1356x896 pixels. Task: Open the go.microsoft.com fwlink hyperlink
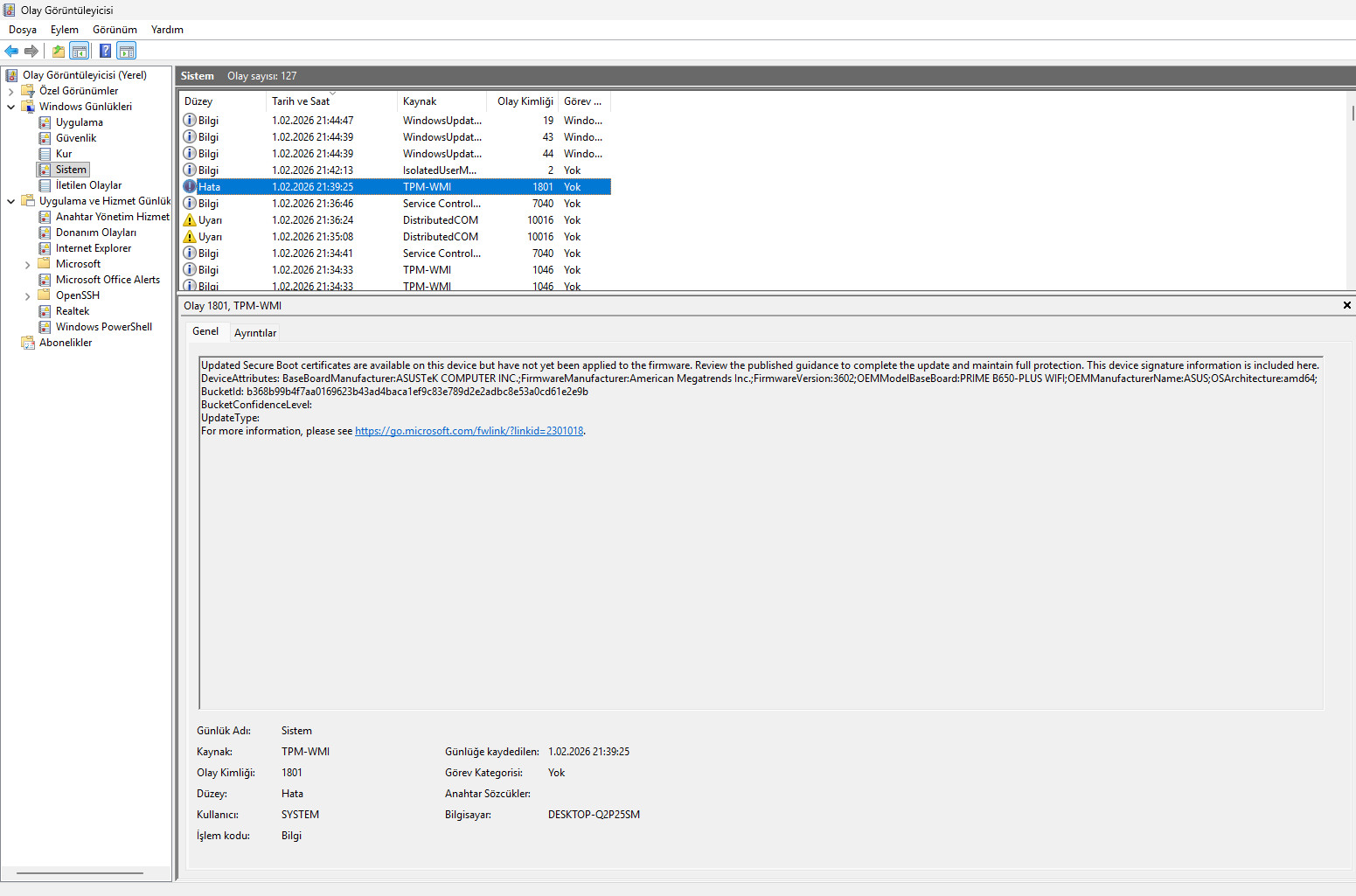pos(469,431)
